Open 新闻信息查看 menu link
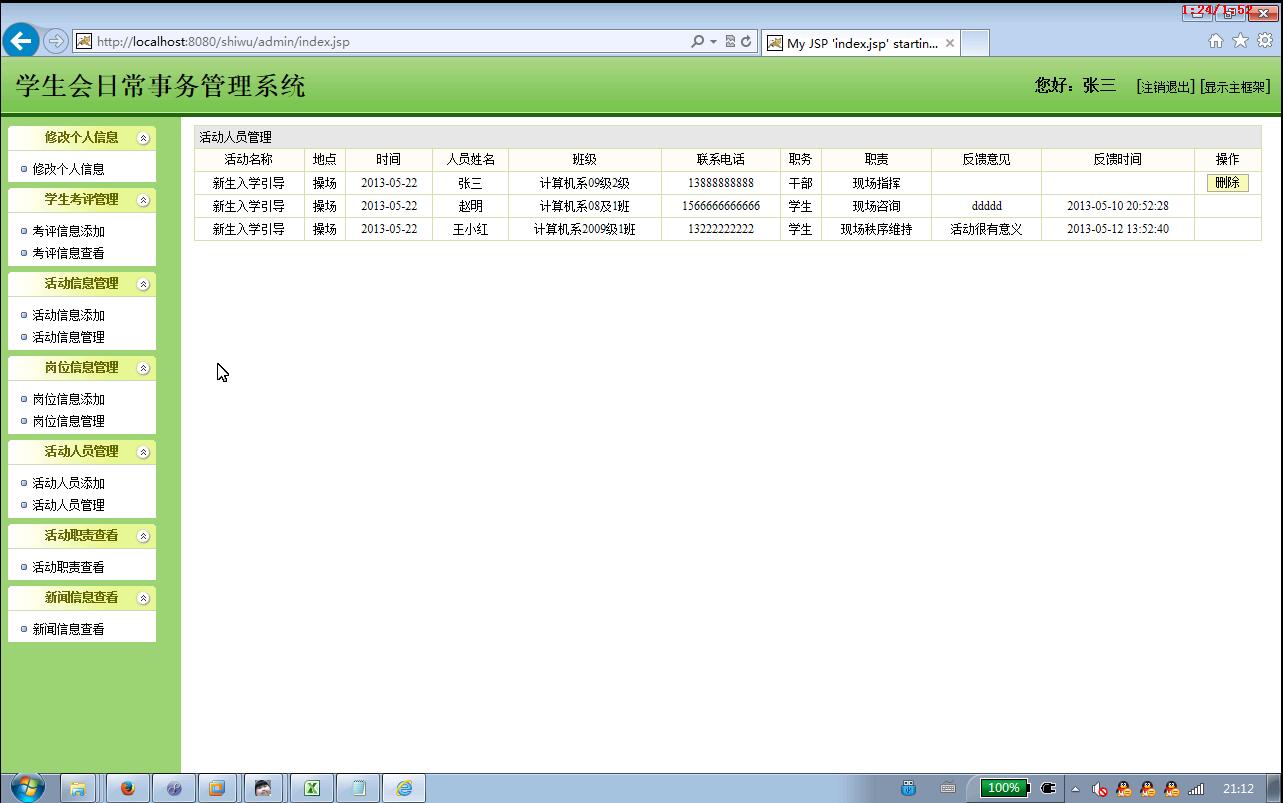 68,629
